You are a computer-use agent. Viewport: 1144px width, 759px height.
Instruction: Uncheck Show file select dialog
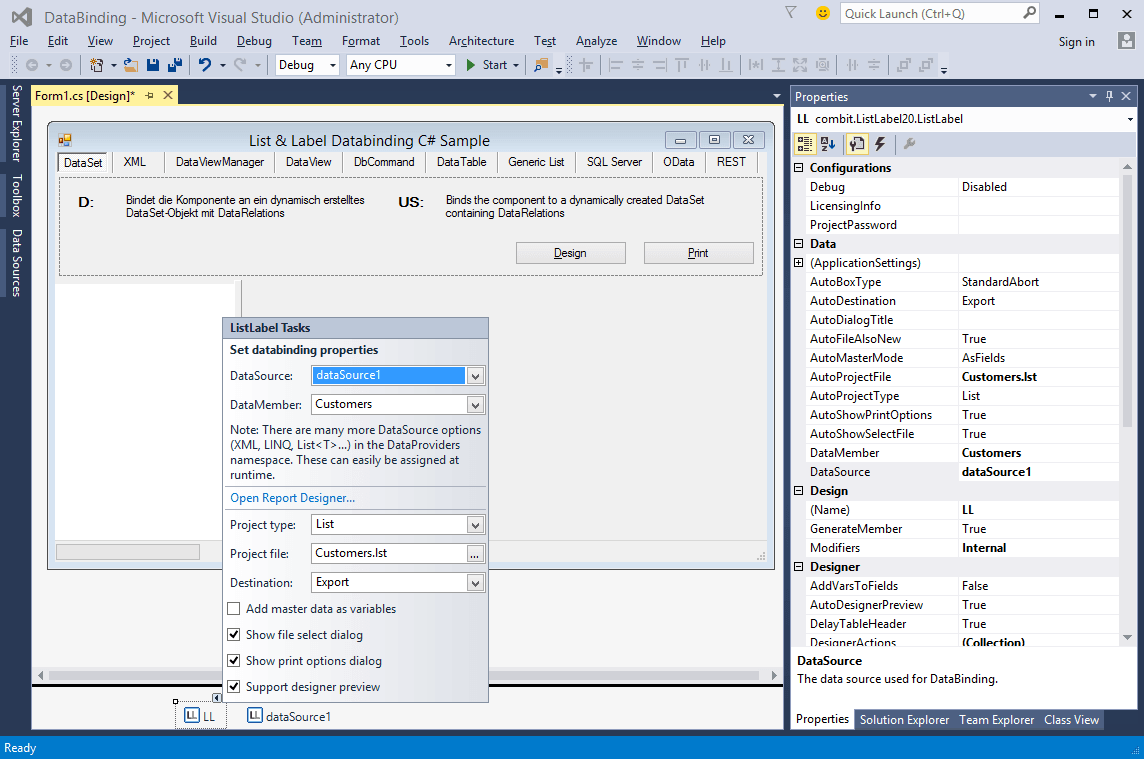click(x=233, y=635)
